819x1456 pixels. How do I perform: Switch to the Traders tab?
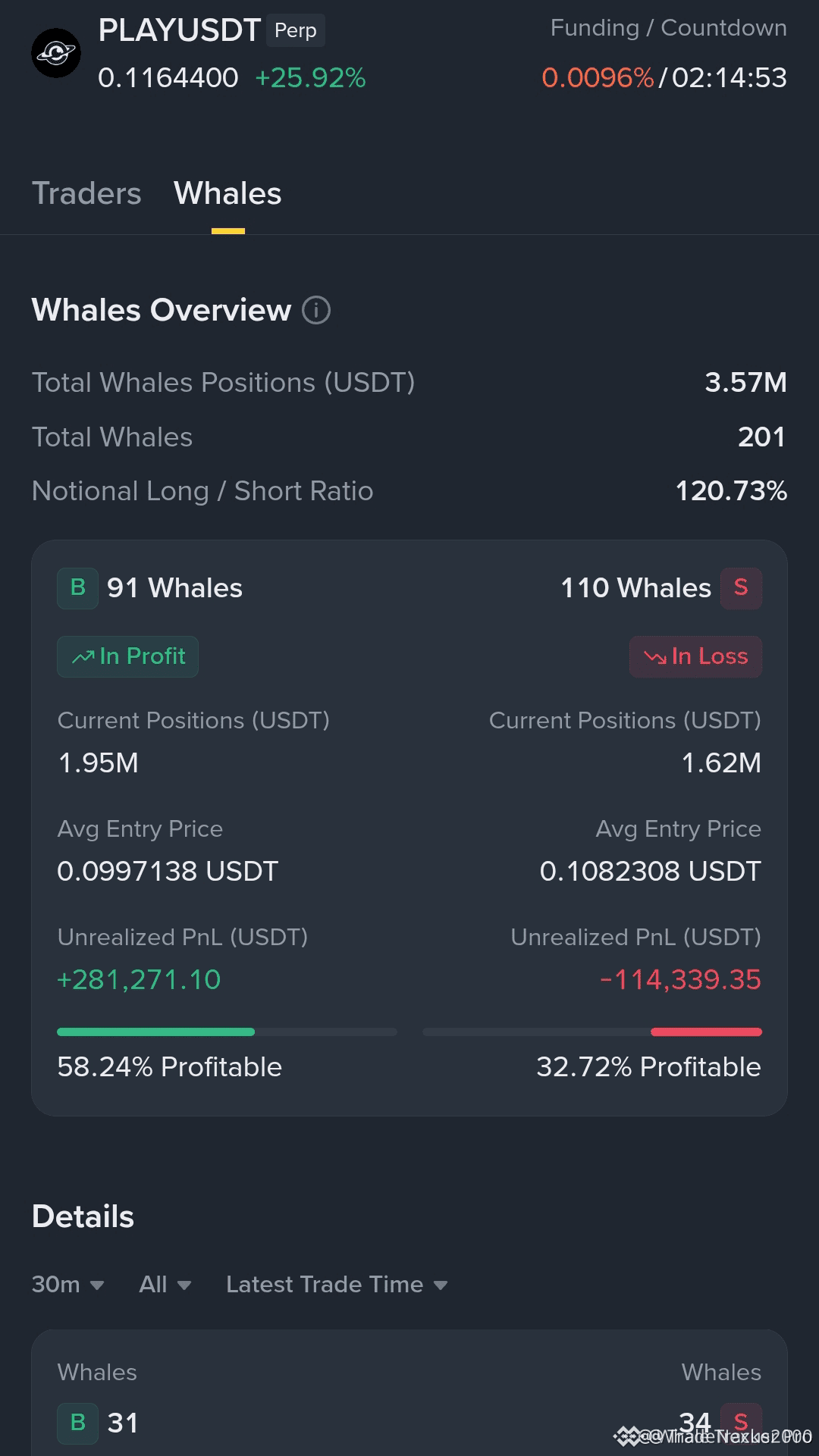[86, 194]
